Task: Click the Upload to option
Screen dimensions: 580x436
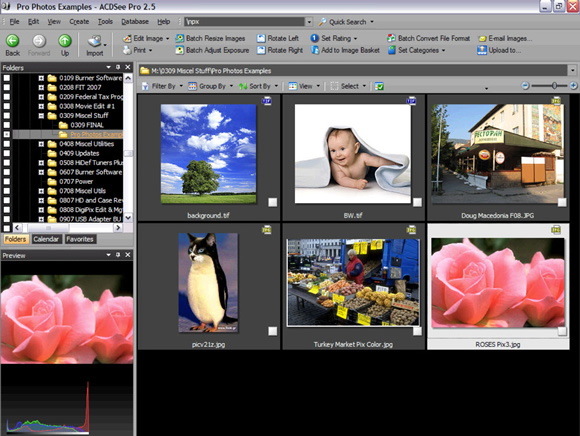Action: [499, 50]
